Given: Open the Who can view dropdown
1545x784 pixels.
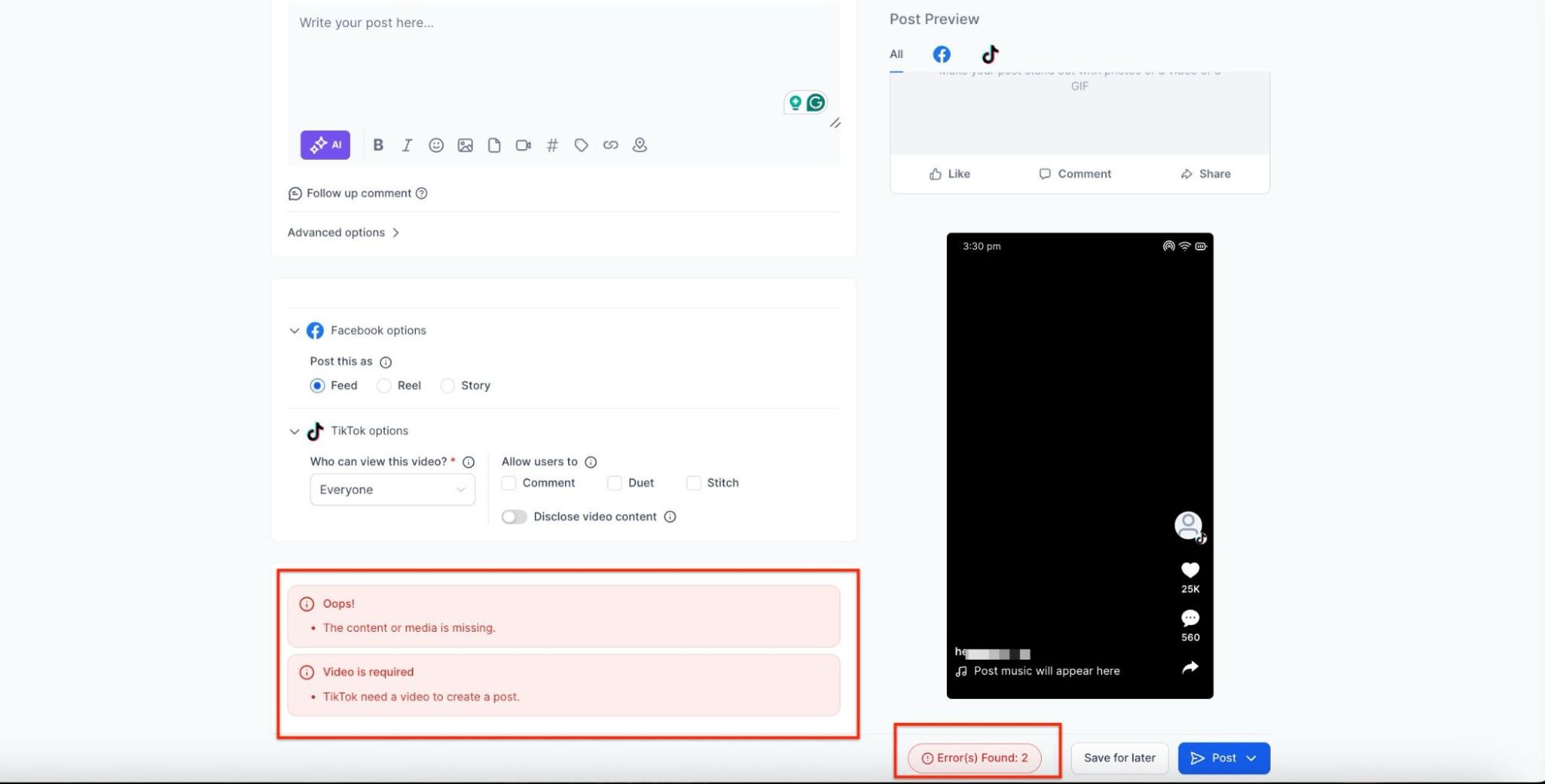Looking at the screenshot, I should [392, 490].
